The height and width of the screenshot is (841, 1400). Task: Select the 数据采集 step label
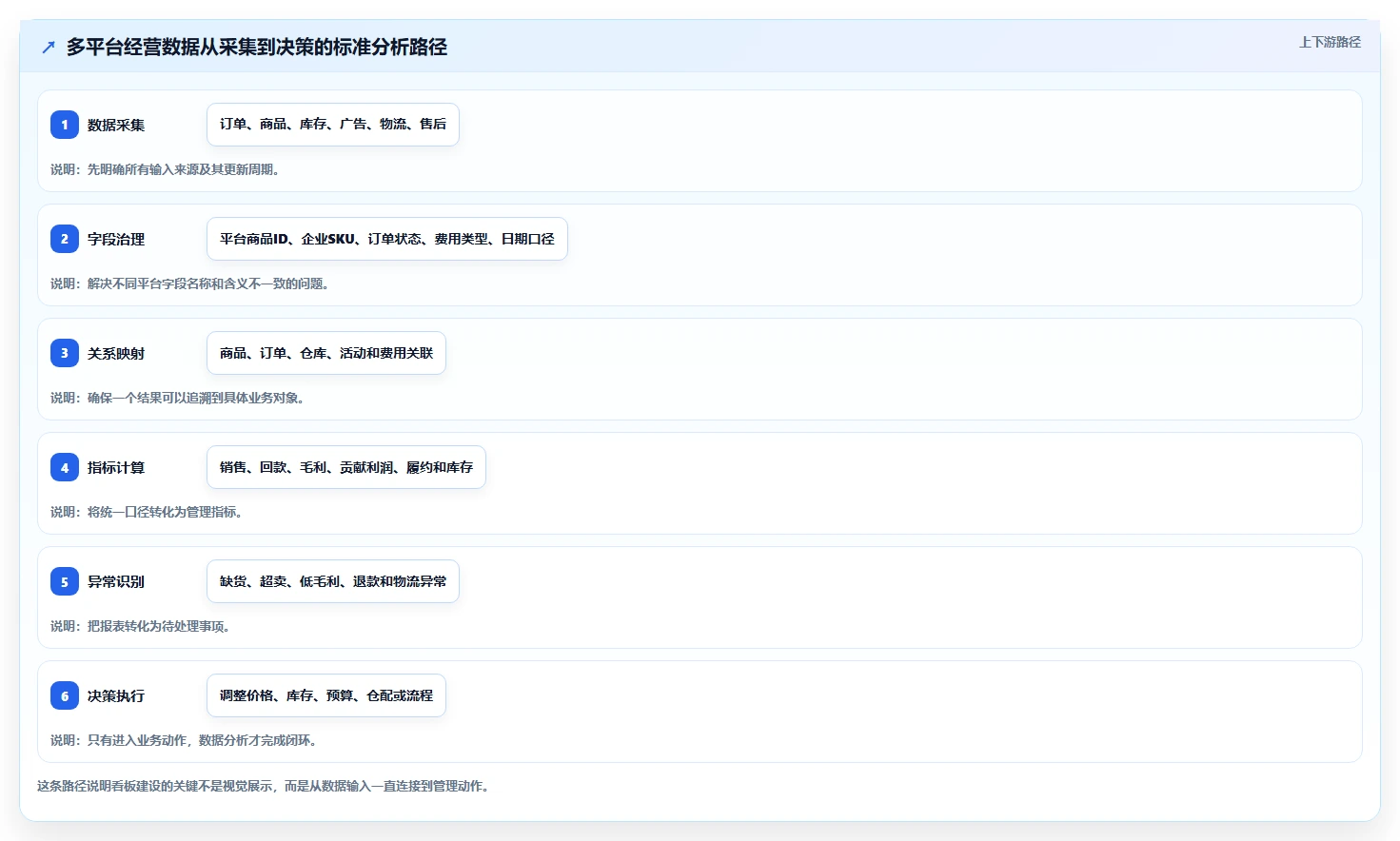[x=116, y=125]
